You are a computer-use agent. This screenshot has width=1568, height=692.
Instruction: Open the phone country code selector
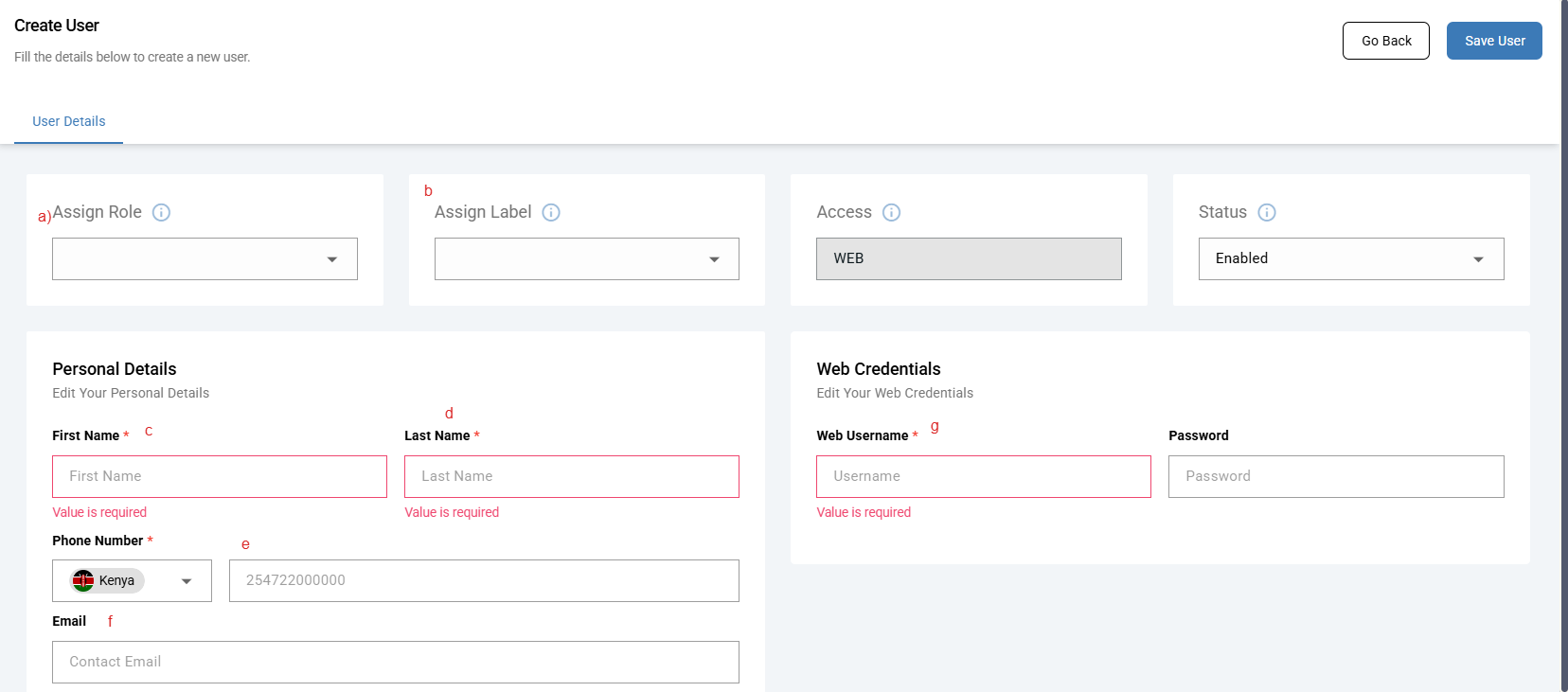132,580
